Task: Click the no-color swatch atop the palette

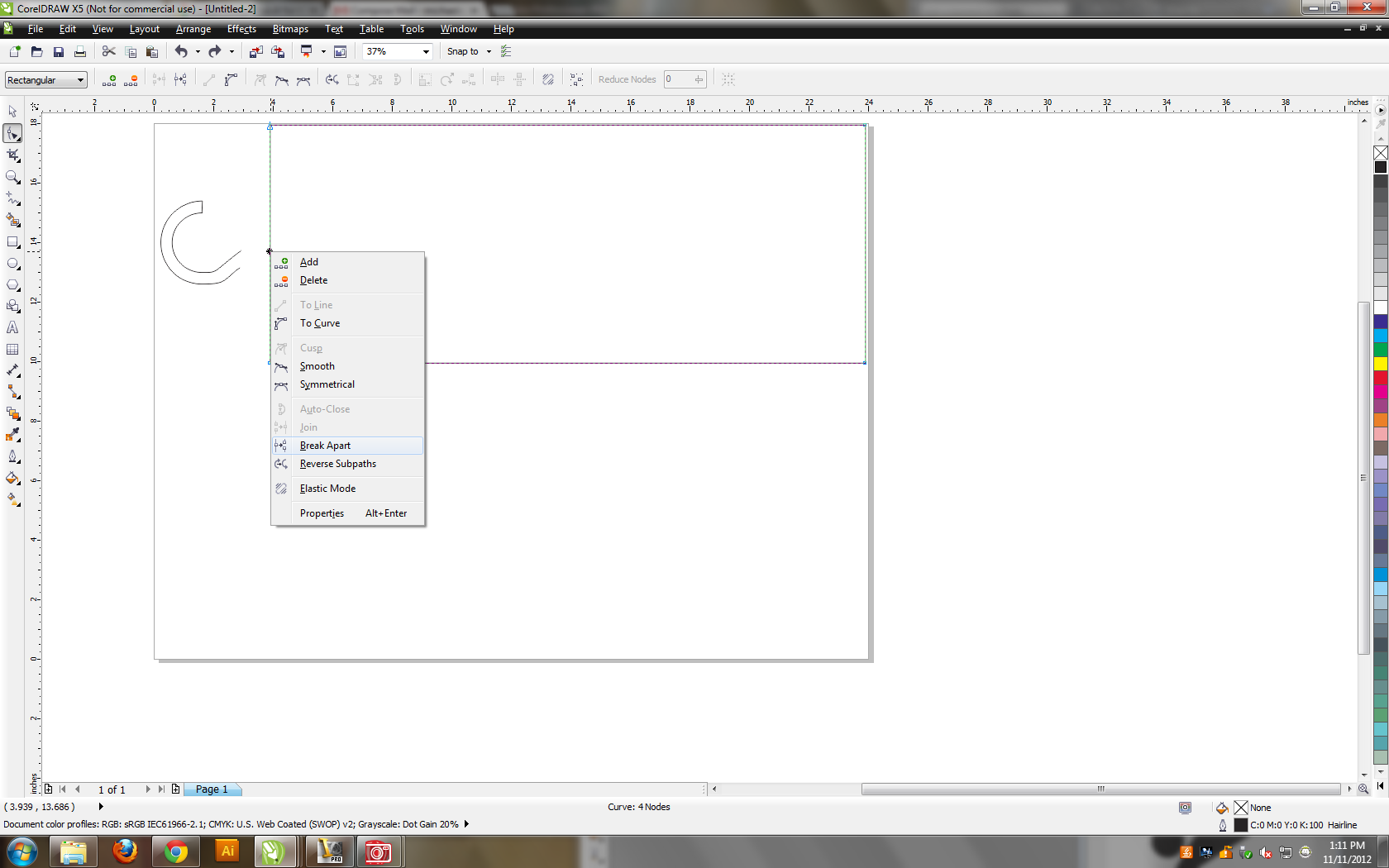Action: [x=1381, y=153]
